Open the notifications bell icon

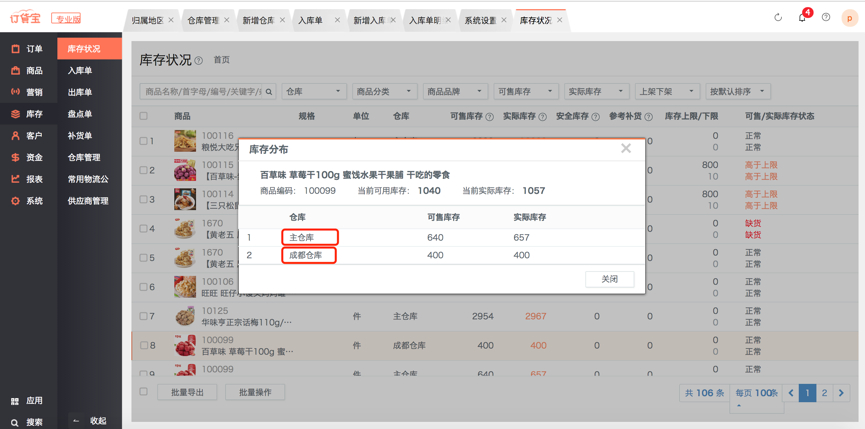click(x=802, y=18)
